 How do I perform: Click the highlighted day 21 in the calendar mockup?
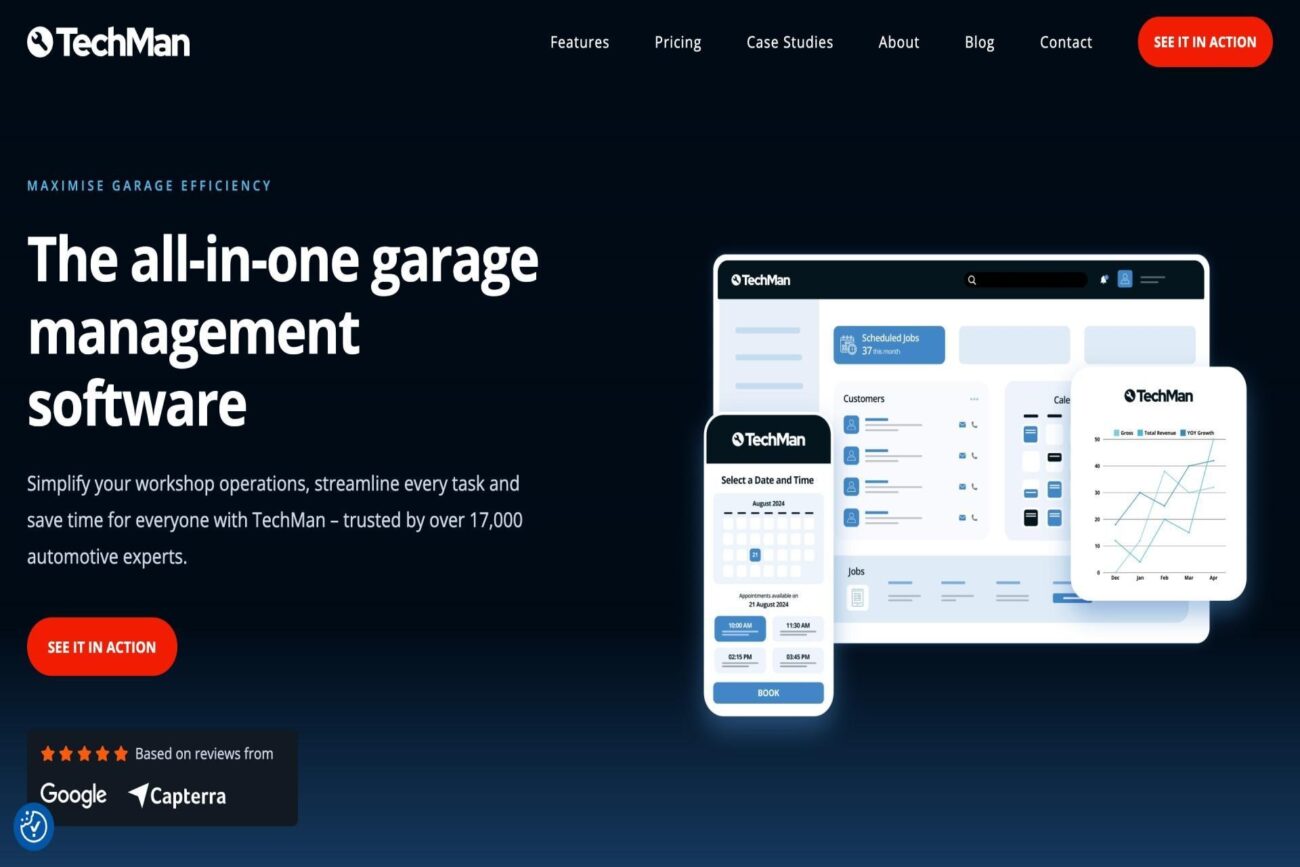(x=755, y=554)
